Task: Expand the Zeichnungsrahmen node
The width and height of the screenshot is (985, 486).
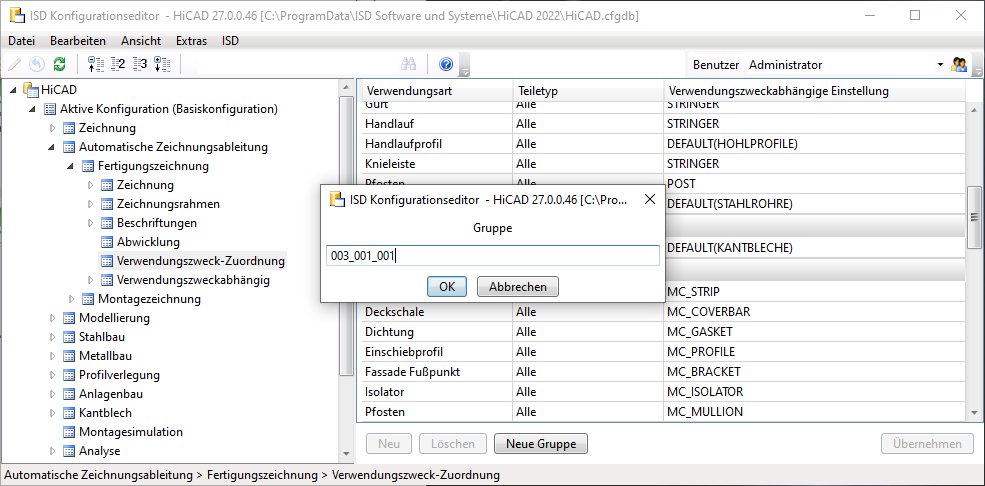Action: [90, 204]
